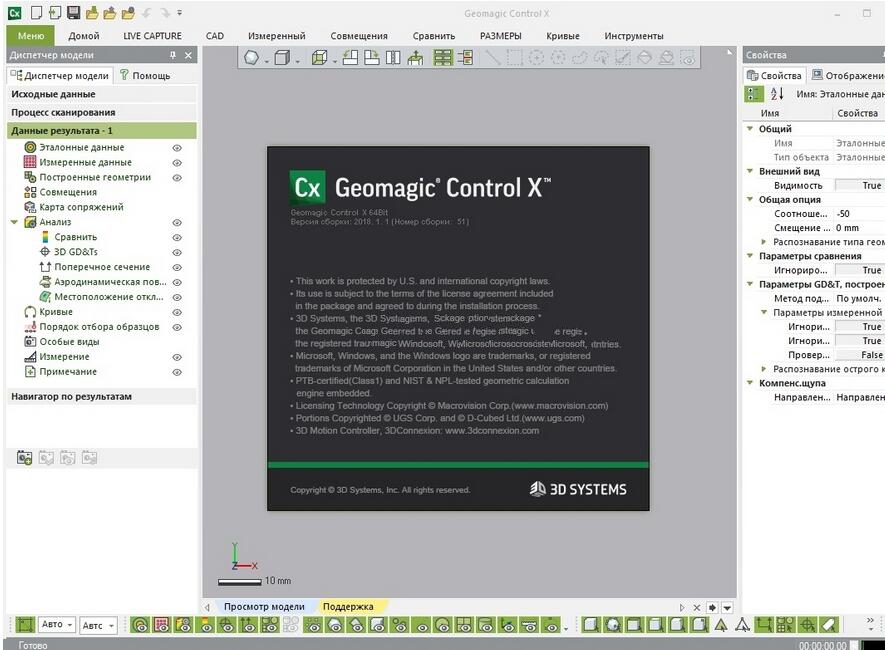Click the split view icon in the viewport toolbar
Viewport: 885px width, 650px height.
[393, 58]
